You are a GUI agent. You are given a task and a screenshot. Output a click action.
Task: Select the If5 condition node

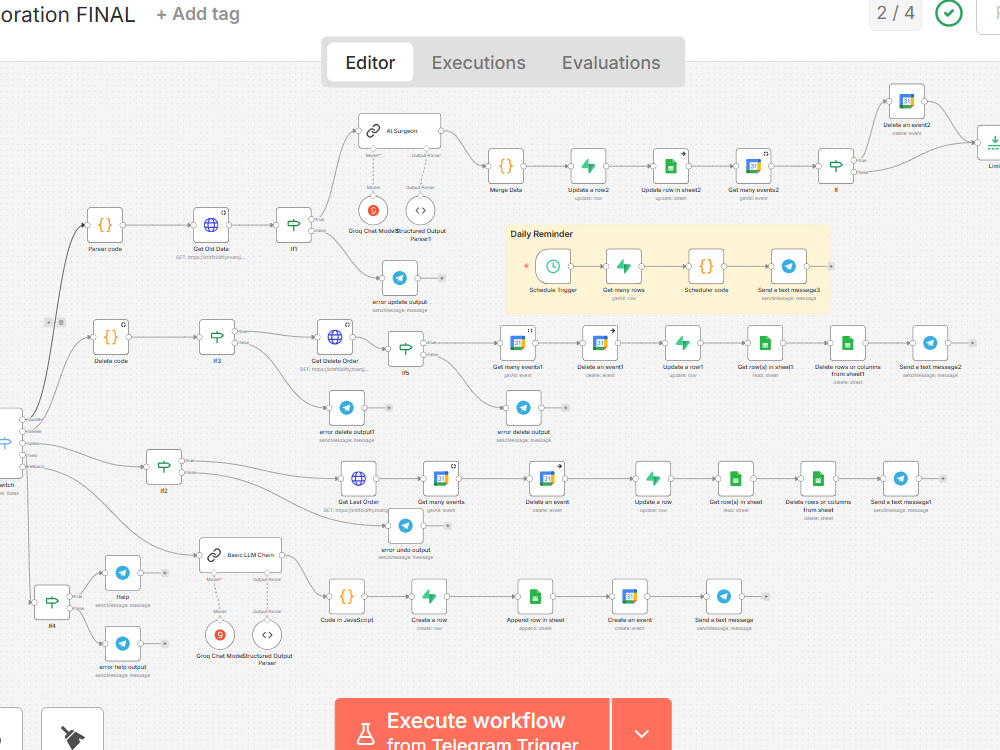pyautogui.click(x=406, y=349)
